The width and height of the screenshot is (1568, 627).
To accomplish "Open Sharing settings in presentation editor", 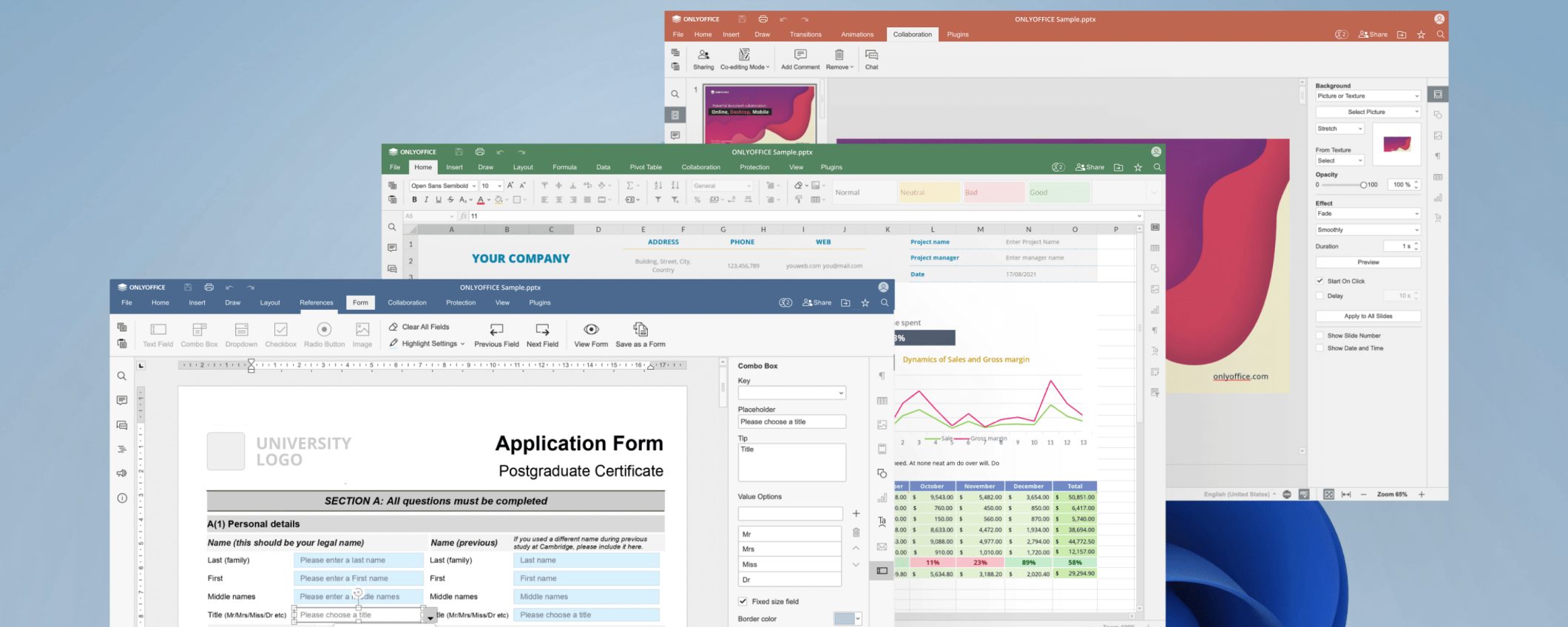I will click(x=703, y=59).
